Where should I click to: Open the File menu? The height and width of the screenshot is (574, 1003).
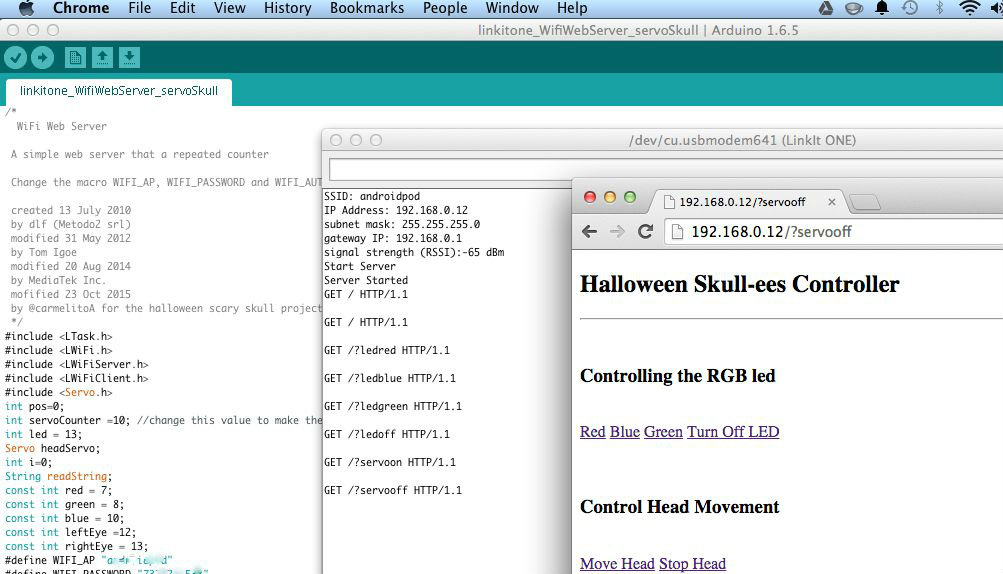[139, 8]
